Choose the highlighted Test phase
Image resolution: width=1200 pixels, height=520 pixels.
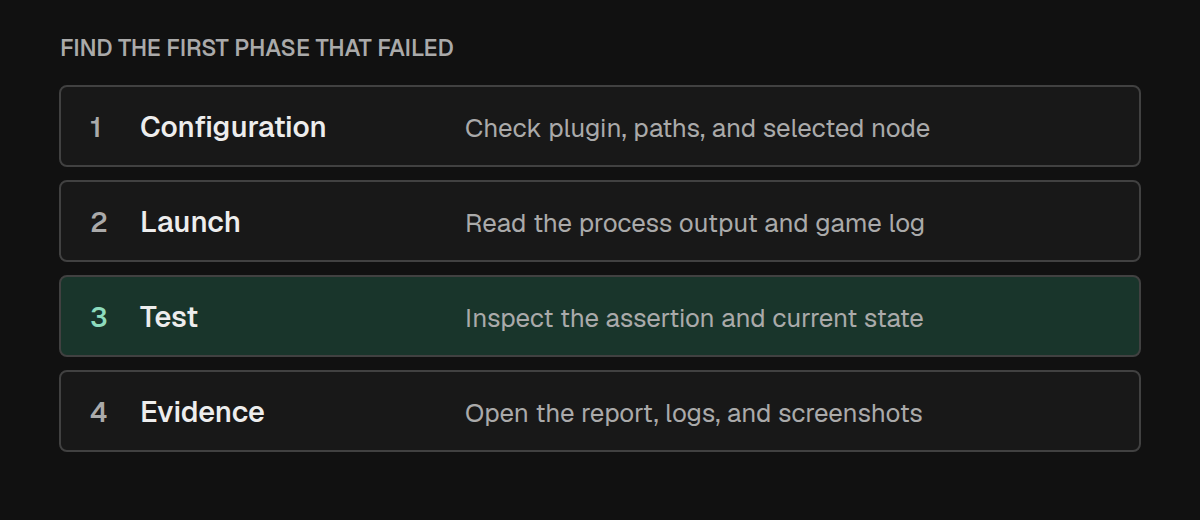point(600,316)
